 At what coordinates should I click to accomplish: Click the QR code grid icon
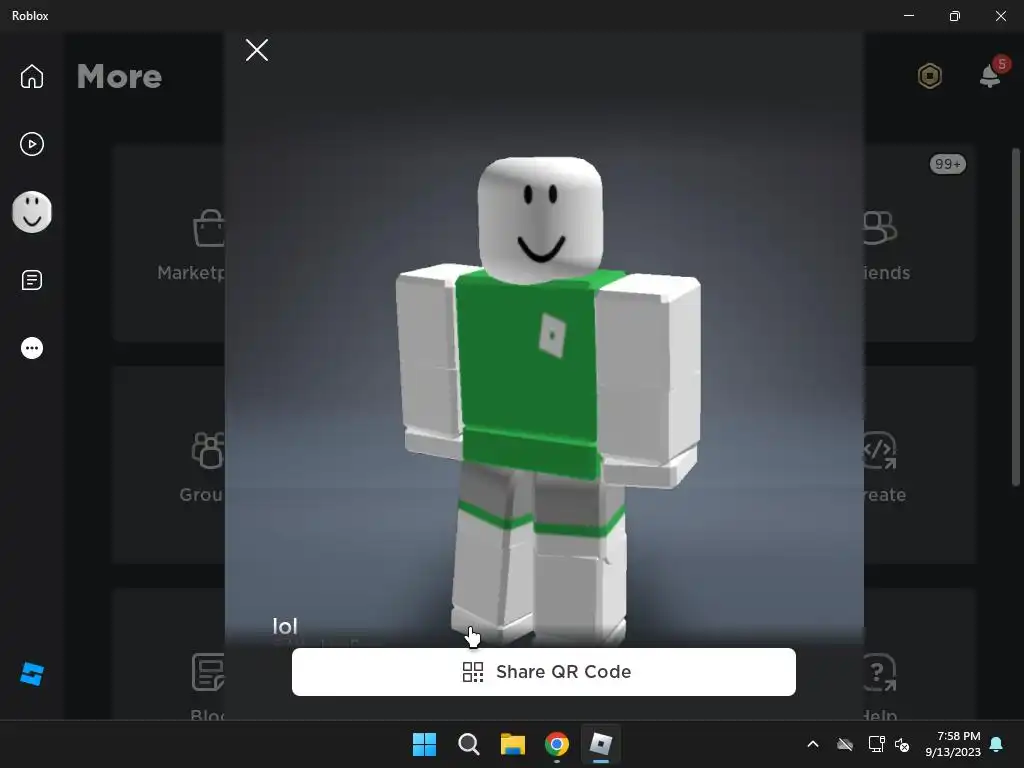(473, 671)
